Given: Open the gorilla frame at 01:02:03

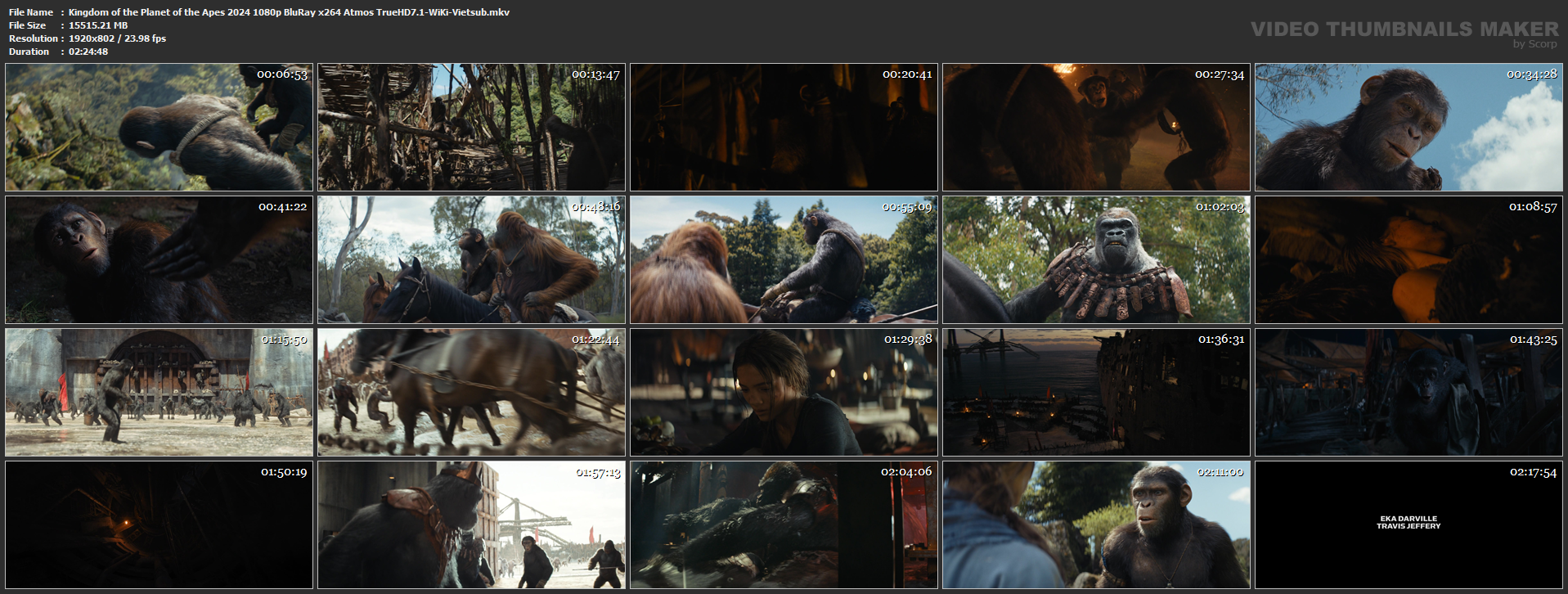Looking at the screenshot, I should tap(1097, 260).
